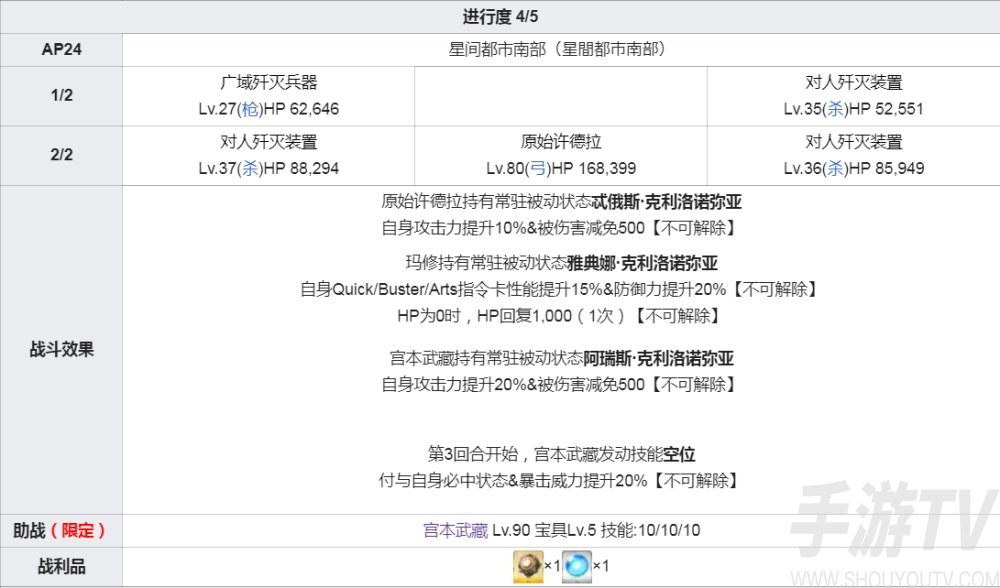Select the HP 85,949 value
Image resolution: width=1000 pixels, height=588 pixels.
(886, 168)
